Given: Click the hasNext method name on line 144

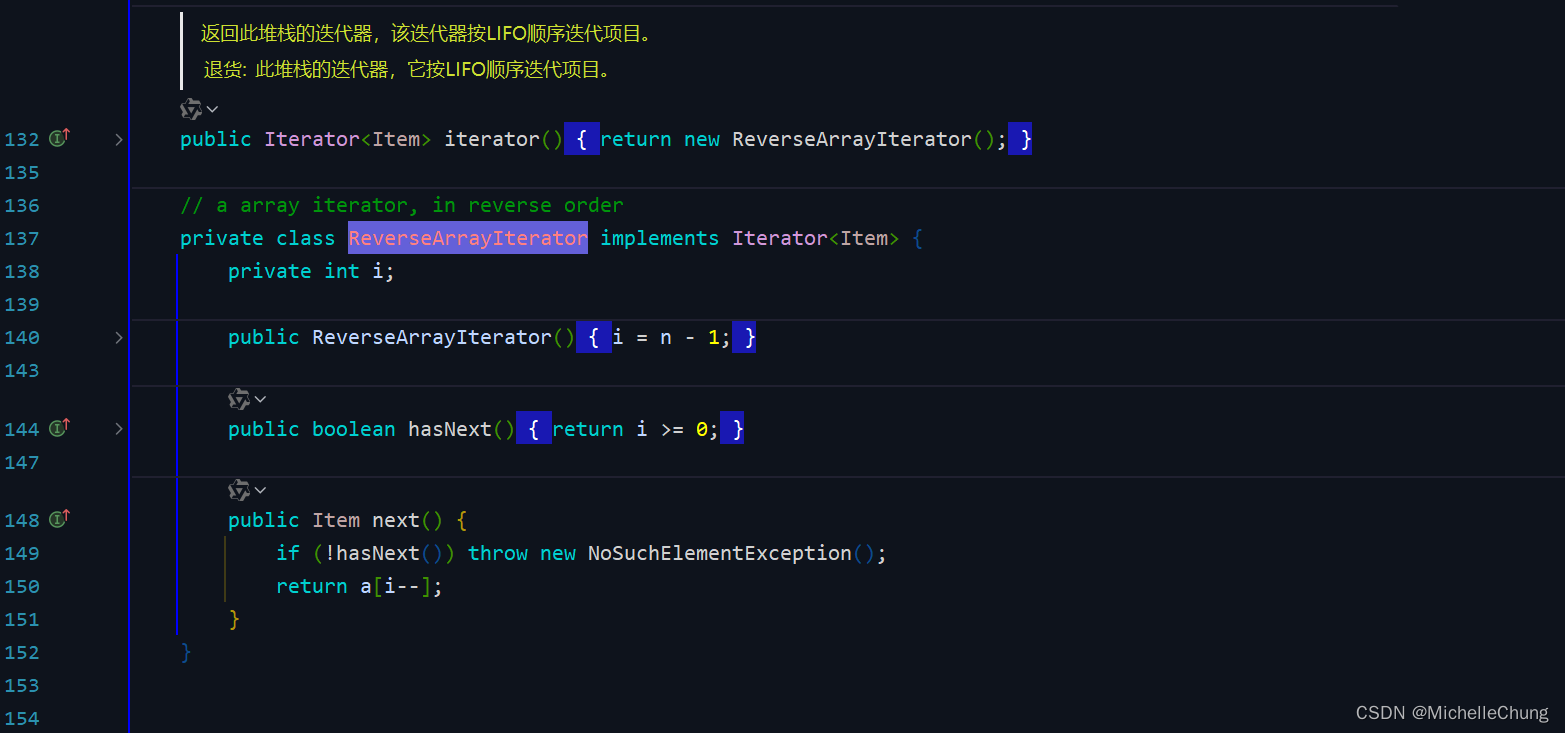Looking at the screenshot, I should [450, 429].
